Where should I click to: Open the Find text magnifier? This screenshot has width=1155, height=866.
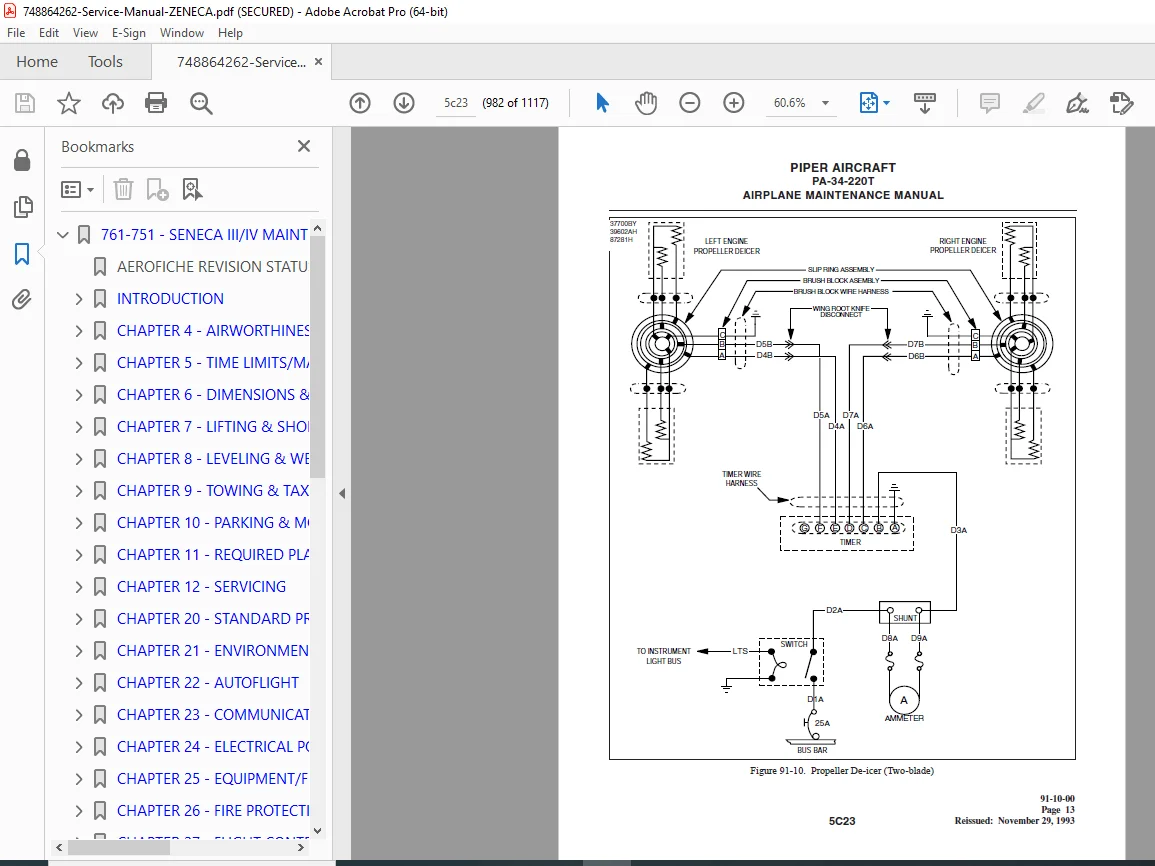201,103
